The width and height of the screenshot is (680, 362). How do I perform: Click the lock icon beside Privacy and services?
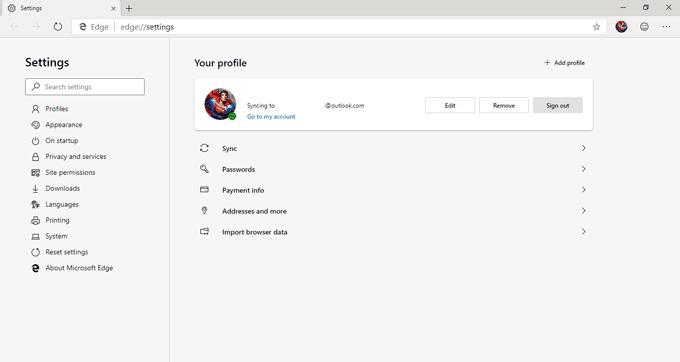point(36,157)
